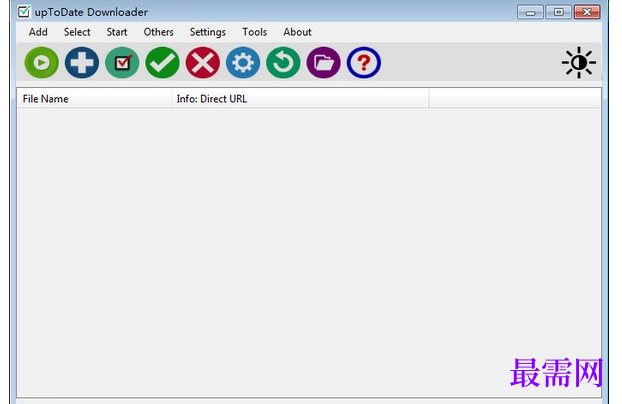Click the blue plus add icon

[x=82, y=63]
